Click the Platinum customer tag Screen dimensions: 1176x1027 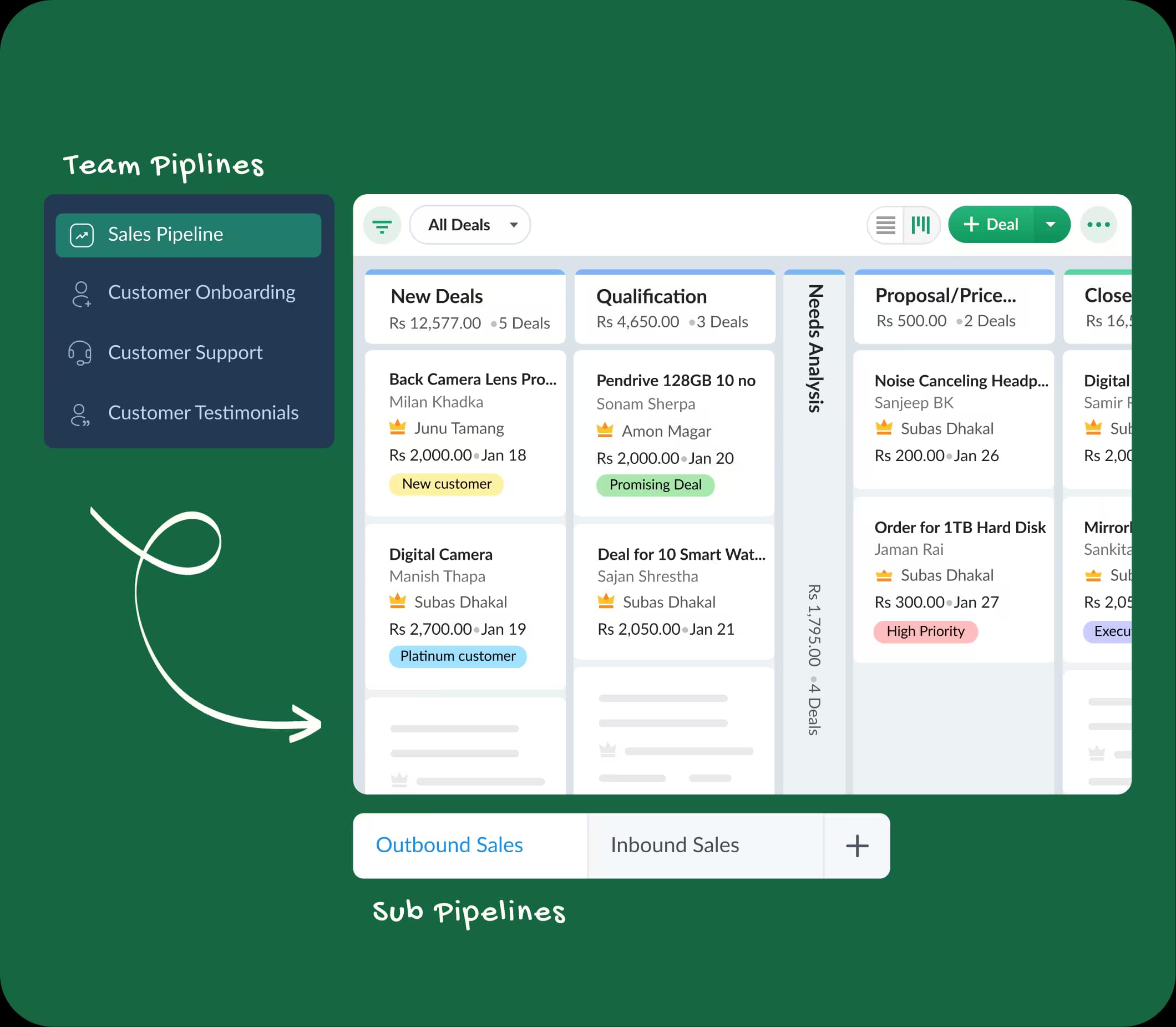[457, 656]
